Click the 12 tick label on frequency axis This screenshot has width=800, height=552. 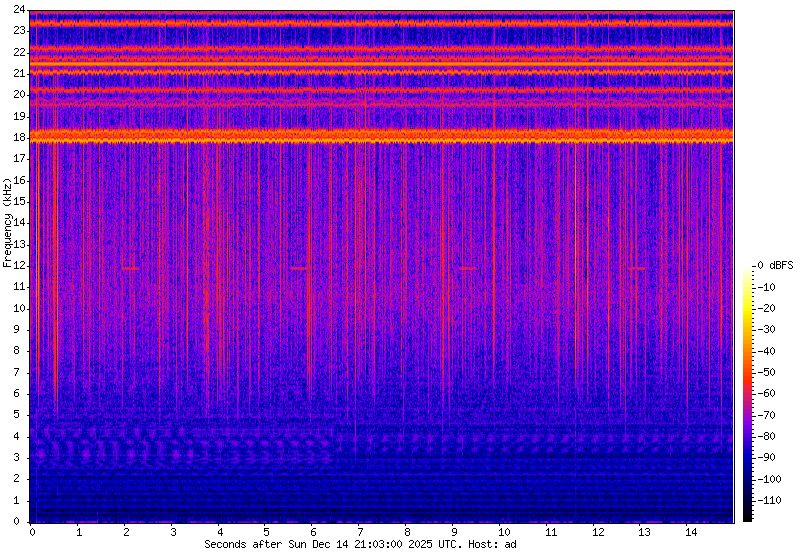click(x=18, y=266)
